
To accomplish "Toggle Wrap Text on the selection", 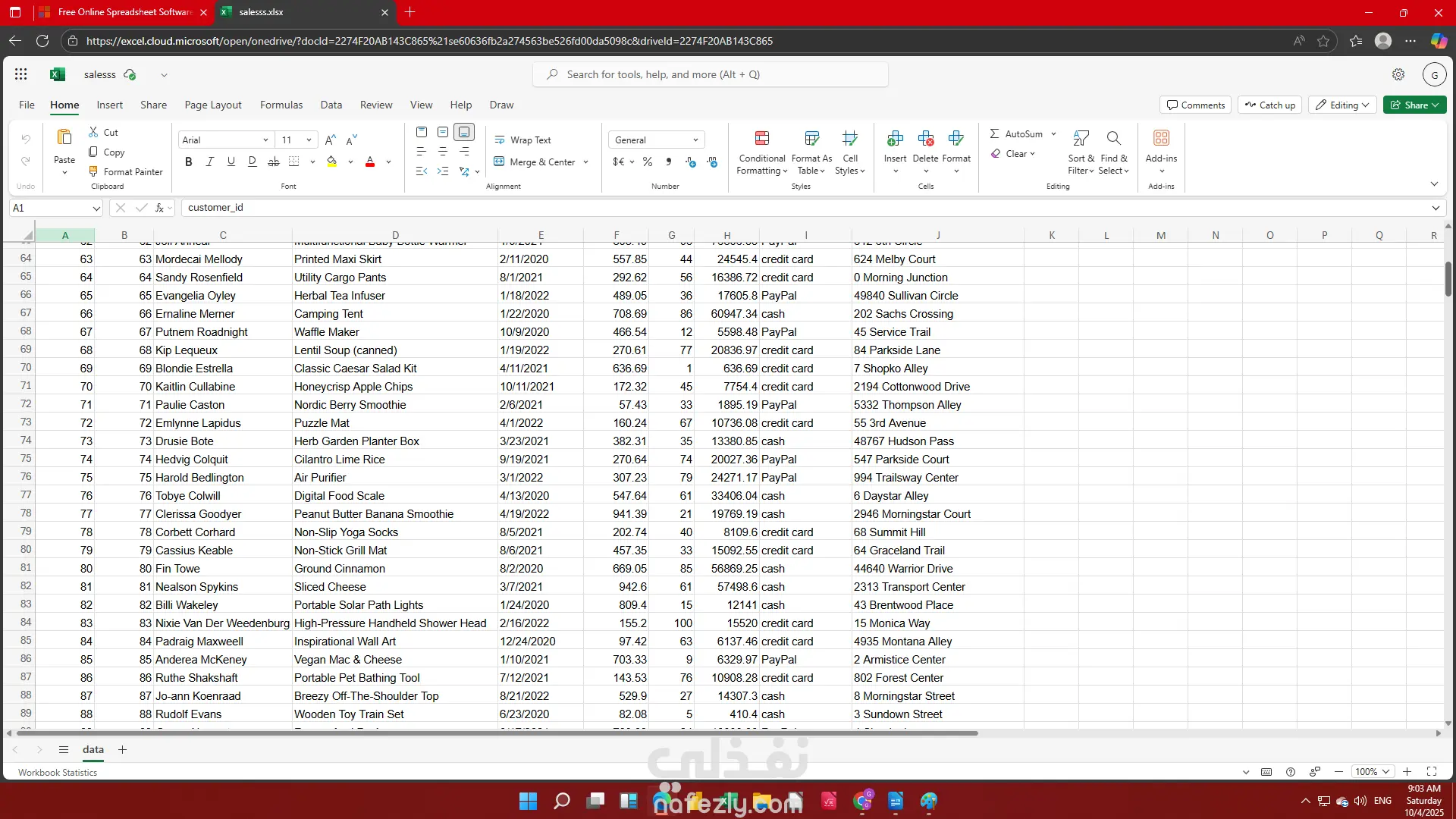I will 522,140.
